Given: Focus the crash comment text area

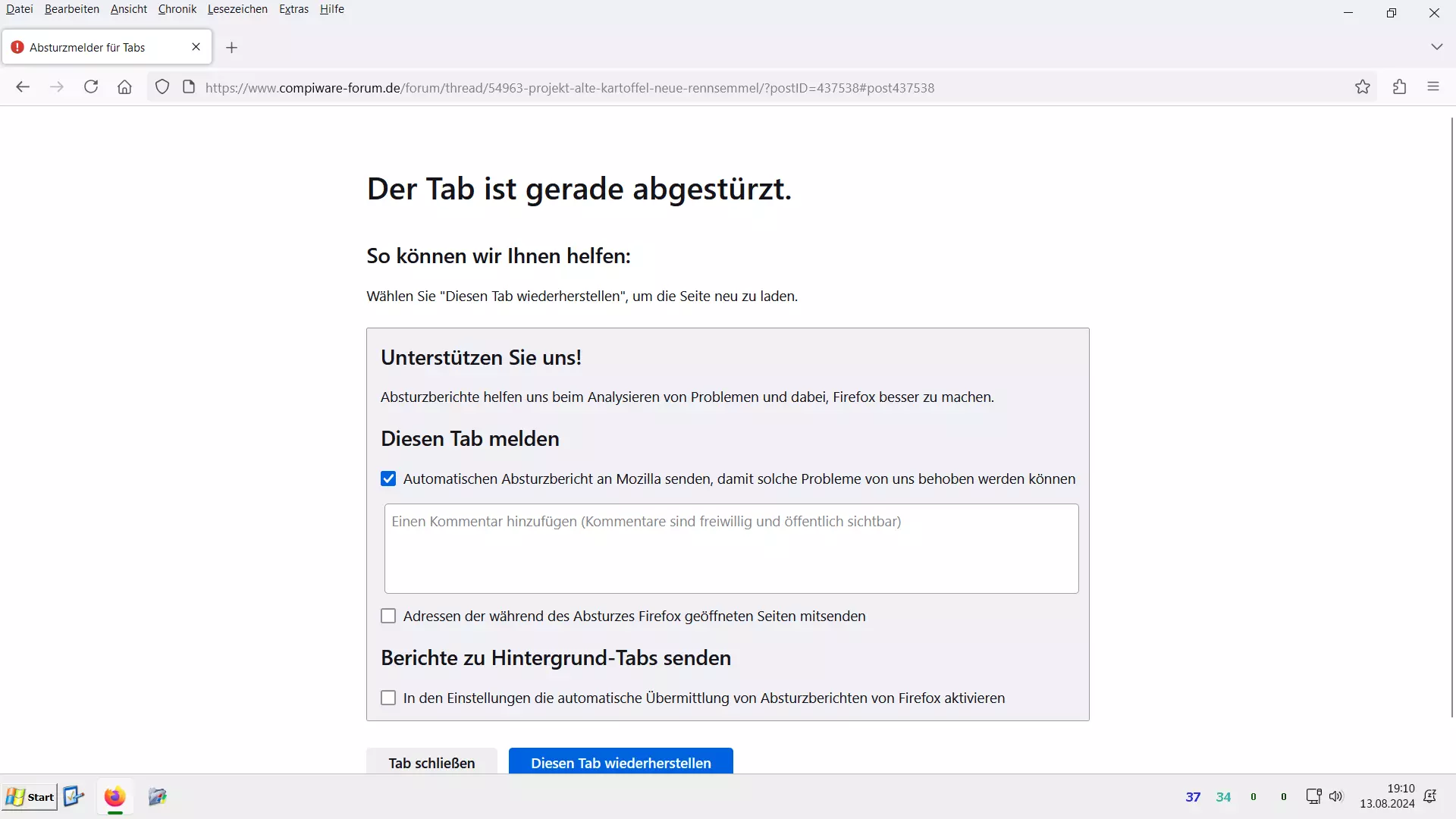Looking at the screenshot, I should coord(731,548).
